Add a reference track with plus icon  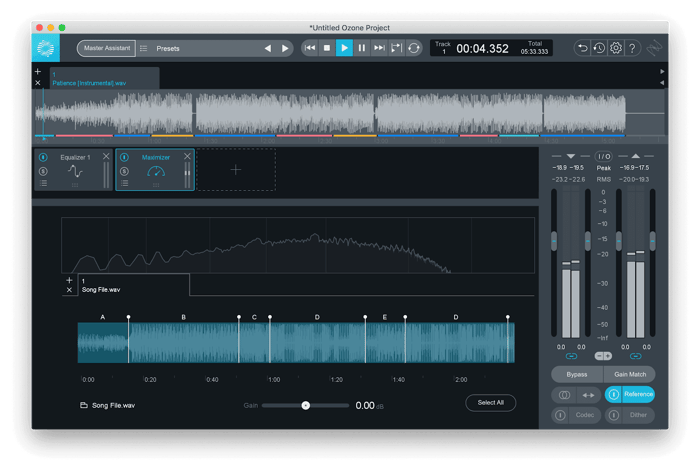coord(69,280)
